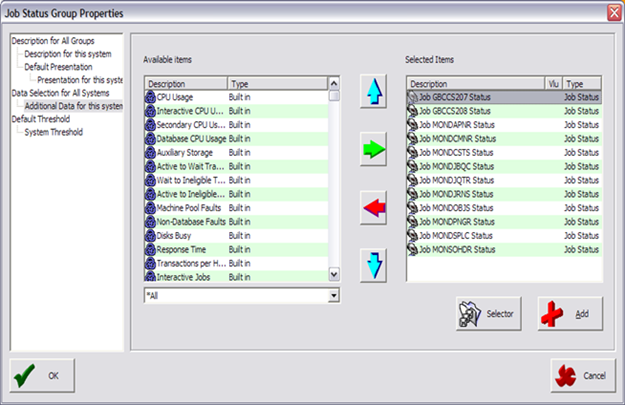Screen dimensions: 625x405
Task: Click the cyan up arrow icon
Action: pos(374,92)
